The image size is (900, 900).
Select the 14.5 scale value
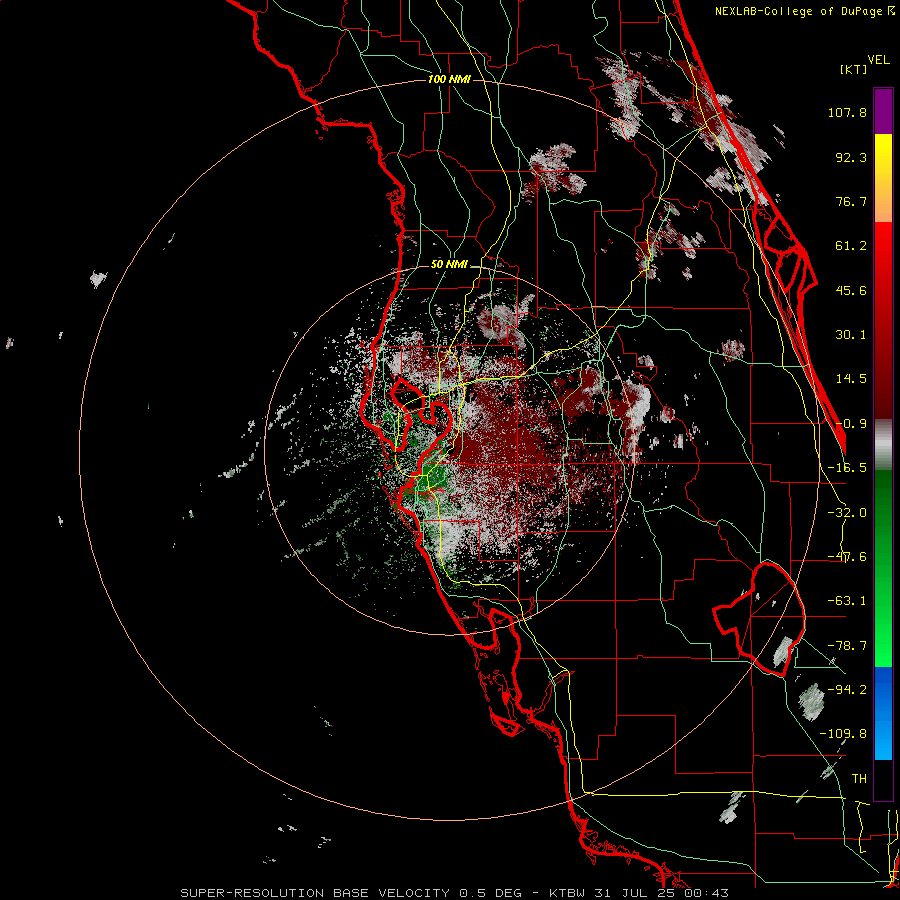pos(851,379)
